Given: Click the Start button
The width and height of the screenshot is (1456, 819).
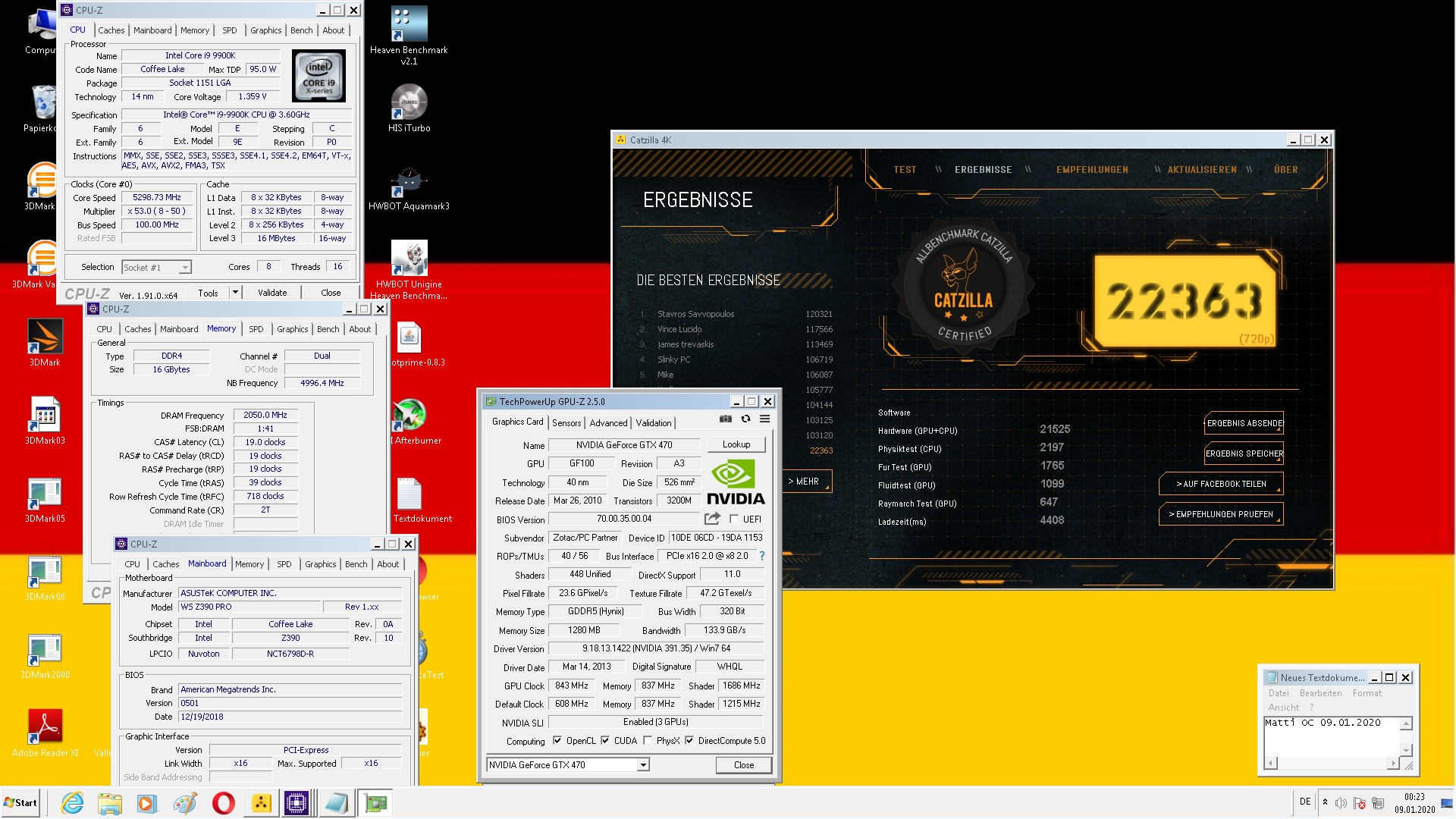Looking at the screenshot, I should (20, 803).
